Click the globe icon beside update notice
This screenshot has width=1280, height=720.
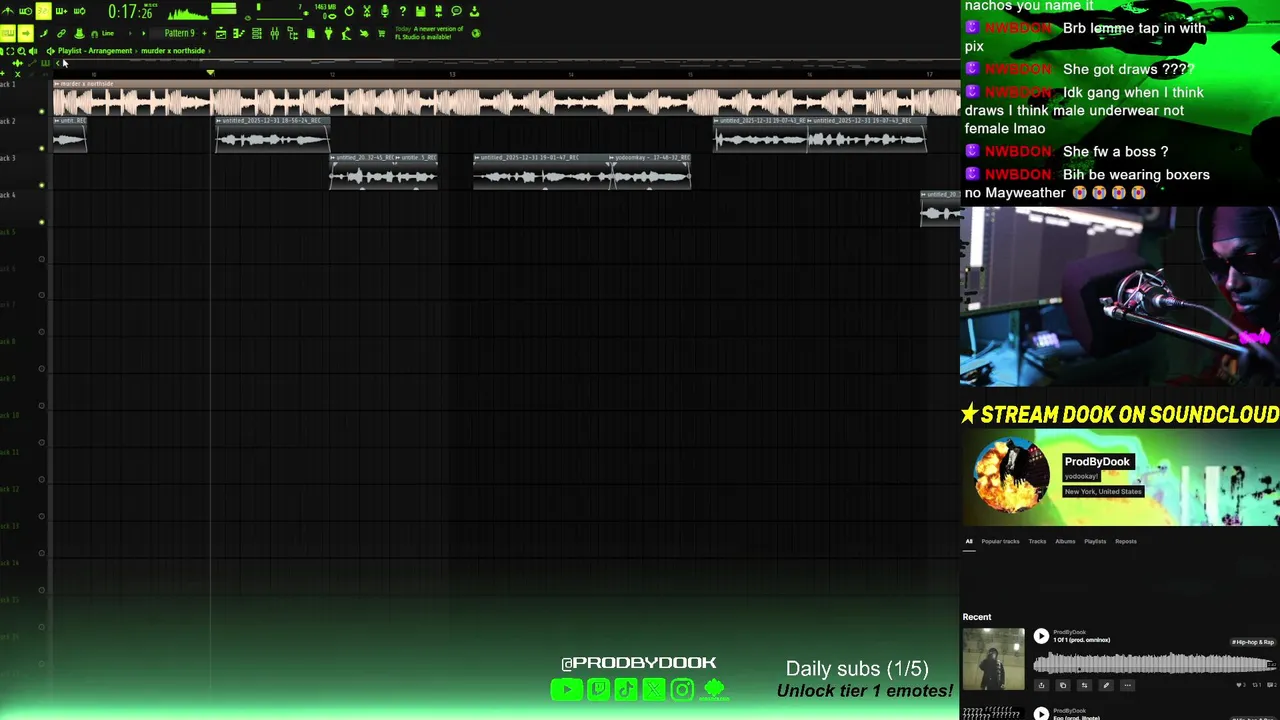pos(476,34)
